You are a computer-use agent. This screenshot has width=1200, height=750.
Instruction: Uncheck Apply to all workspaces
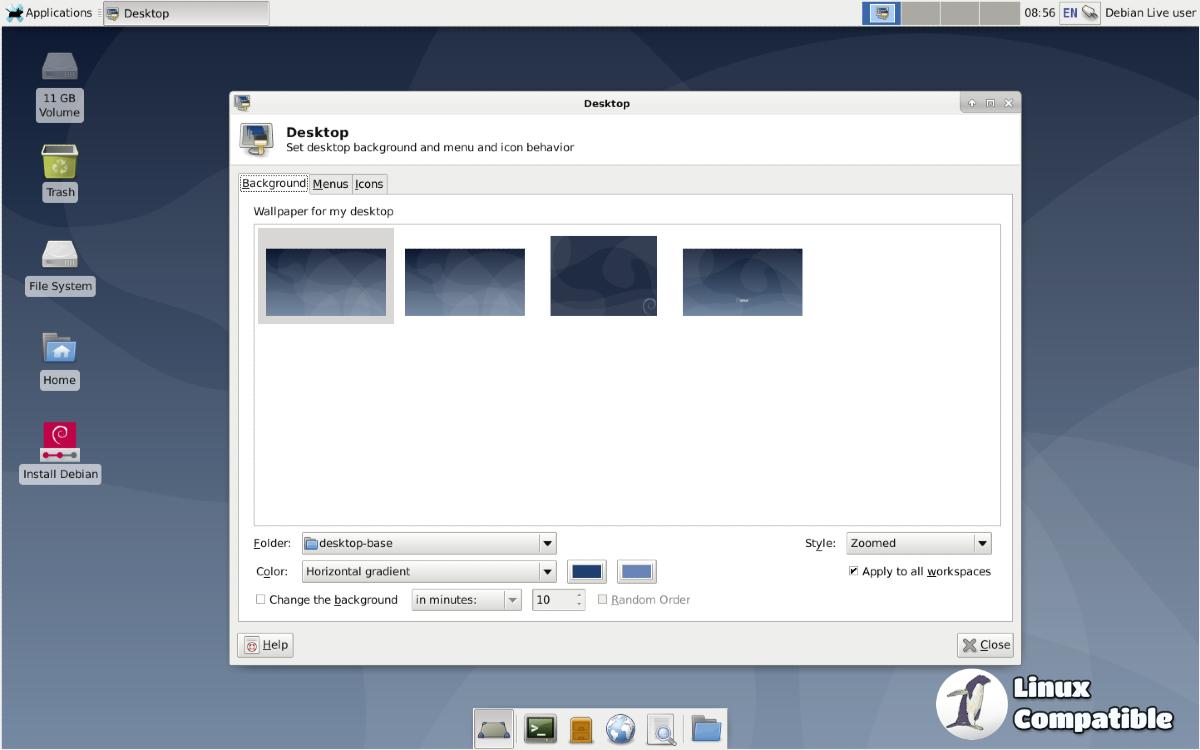[853, 572]
